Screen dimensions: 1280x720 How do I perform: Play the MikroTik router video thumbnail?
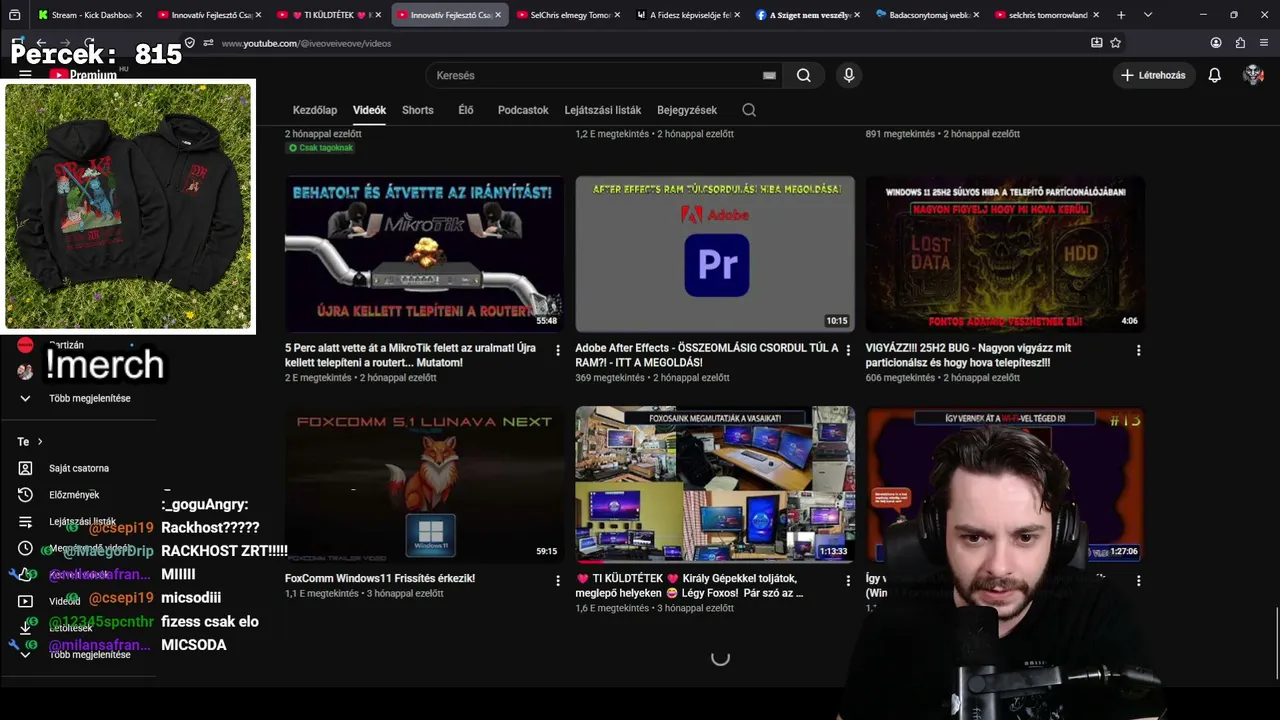pyautogui.click(x=424, y=254)
